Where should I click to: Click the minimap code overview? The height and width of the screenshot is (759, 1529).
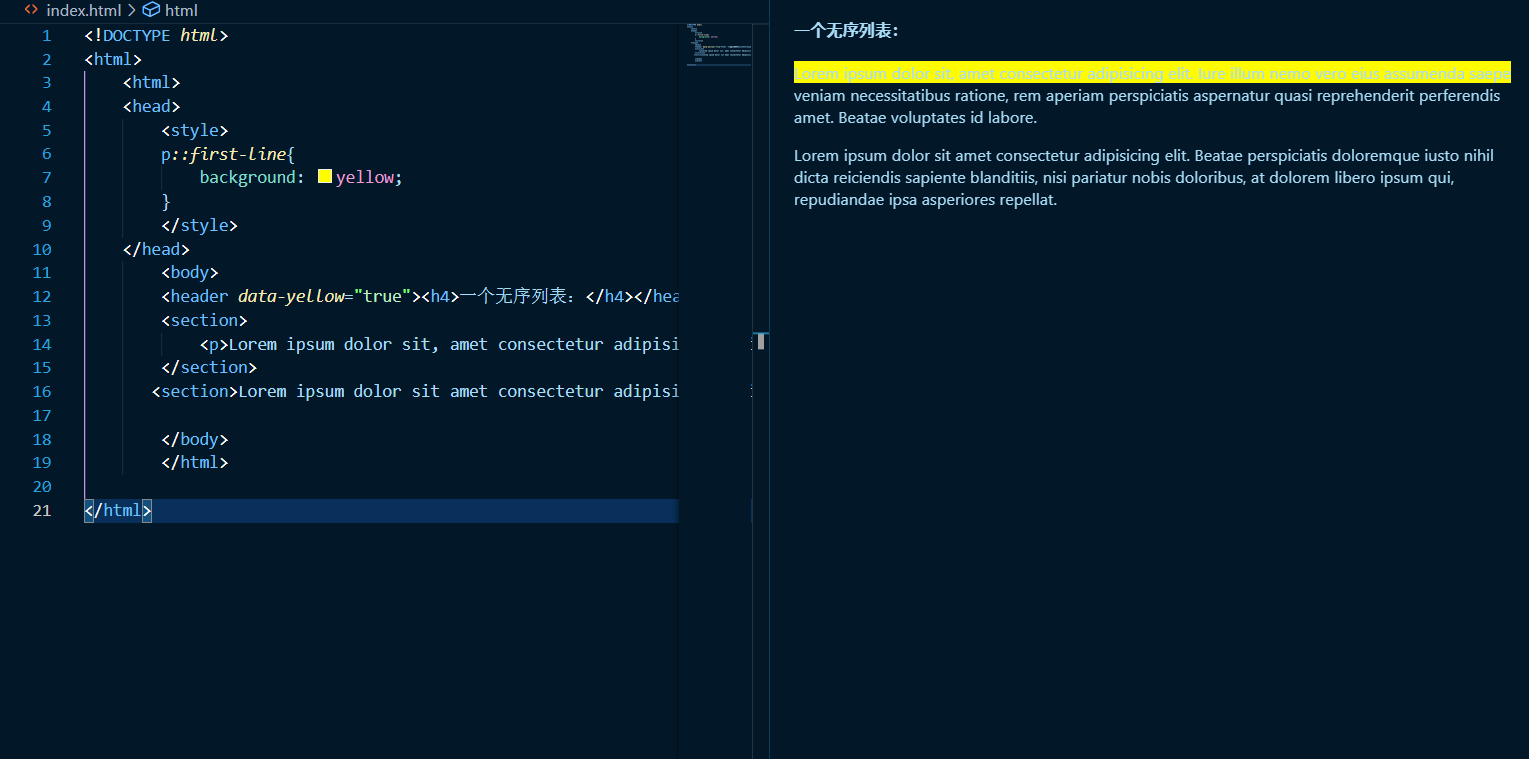(719, 45)
